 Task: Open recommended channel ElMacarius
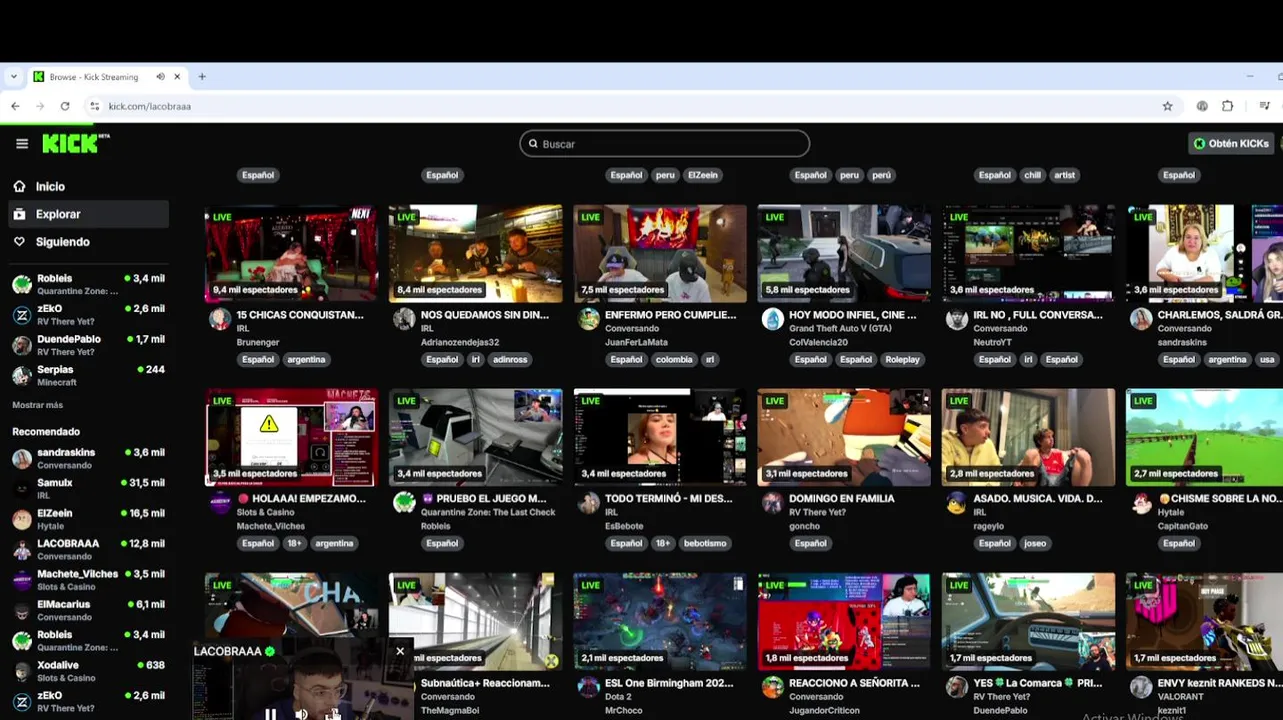88,610
